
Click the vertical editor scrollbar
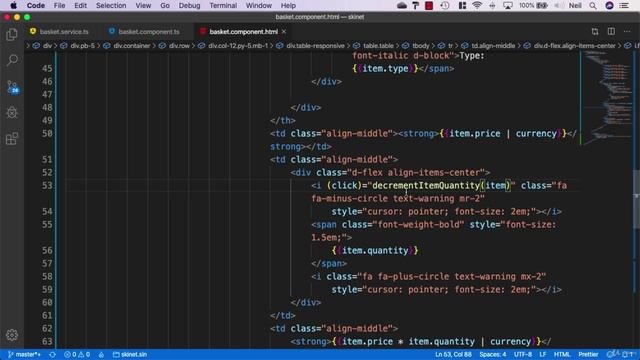(636, 200)
